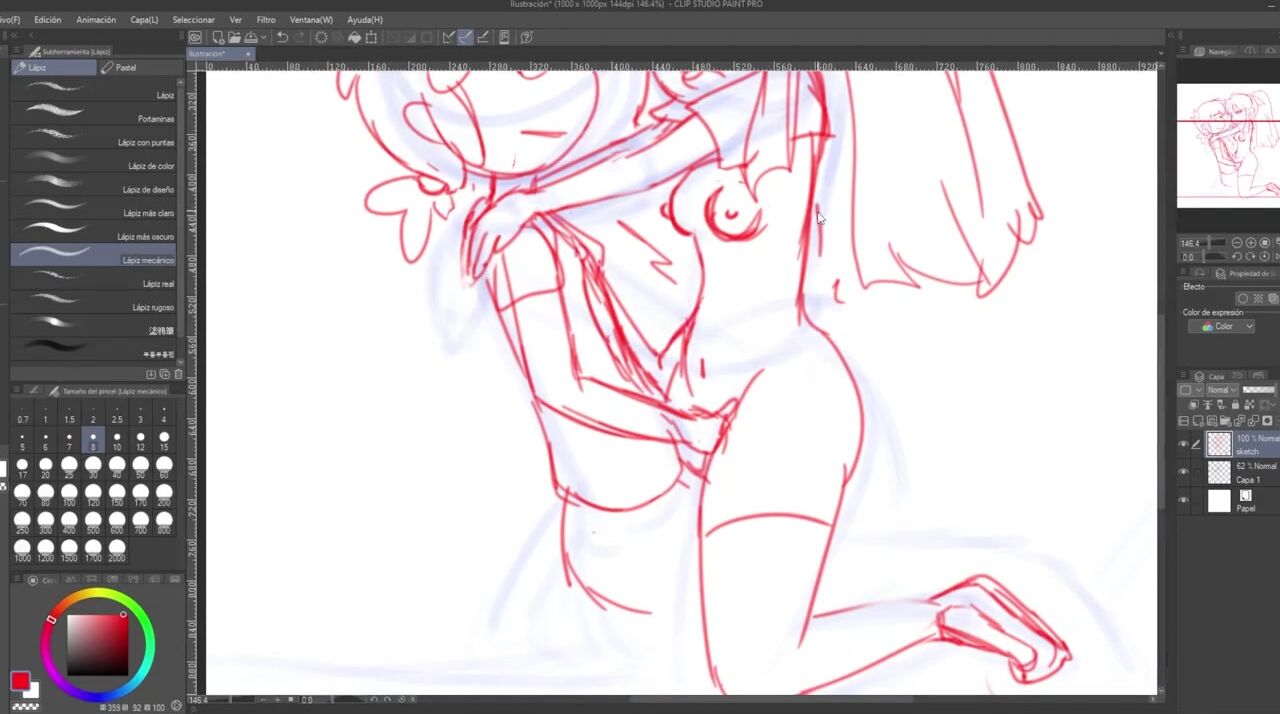Delete sub tool using trash icon
This screenshot has width=1280, height=714.
[x=179, y=374]
